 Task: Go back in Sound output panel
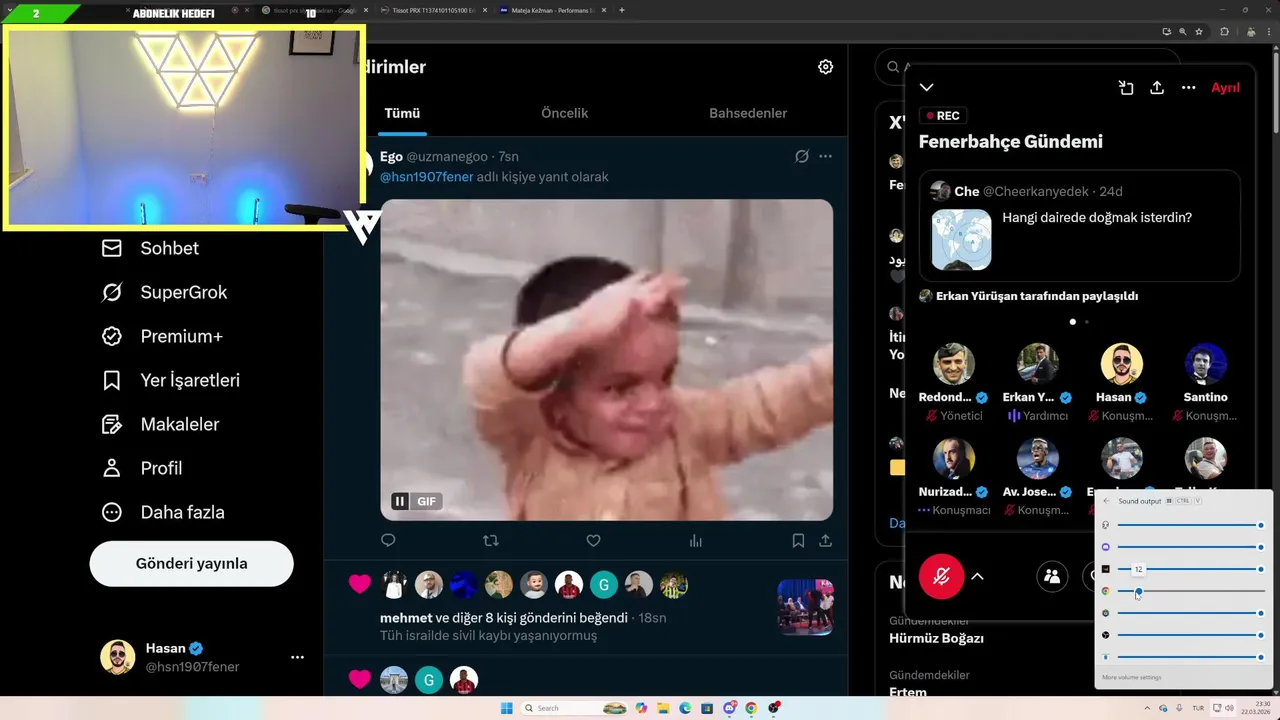pos(1106,501)
